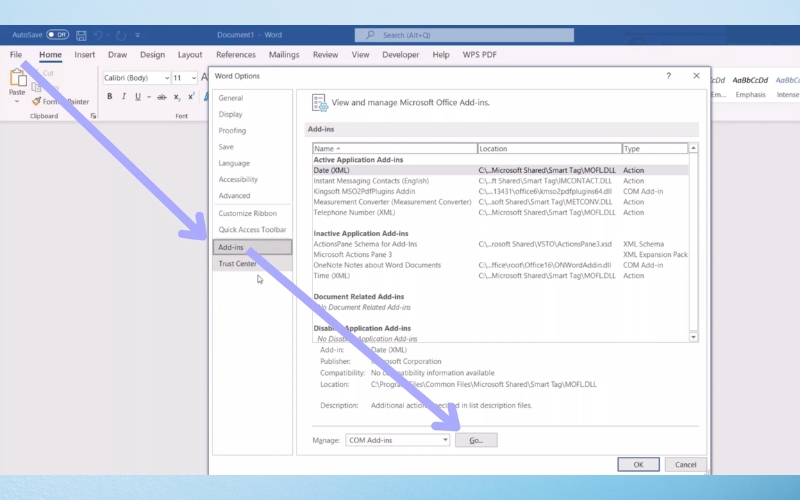
Task: Toggle strikethrough text formatting
Action: click(x=159, y=97)
